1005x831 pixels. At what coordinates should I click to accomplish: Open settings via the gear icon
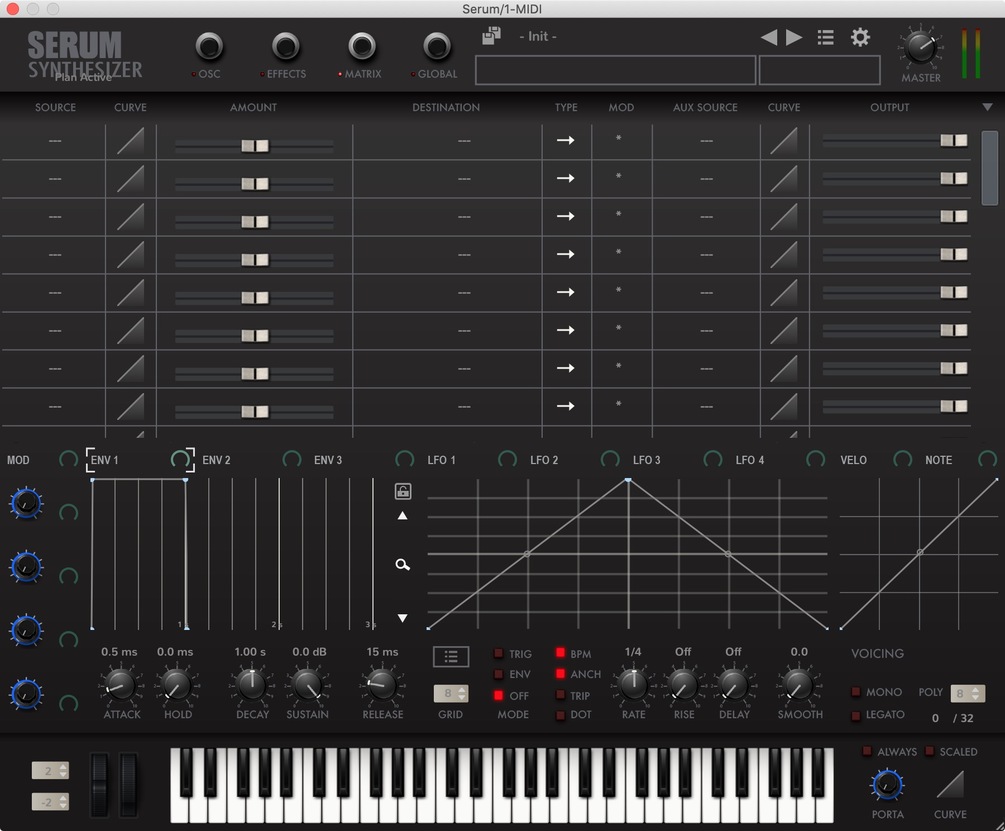[x=860, y=37]
